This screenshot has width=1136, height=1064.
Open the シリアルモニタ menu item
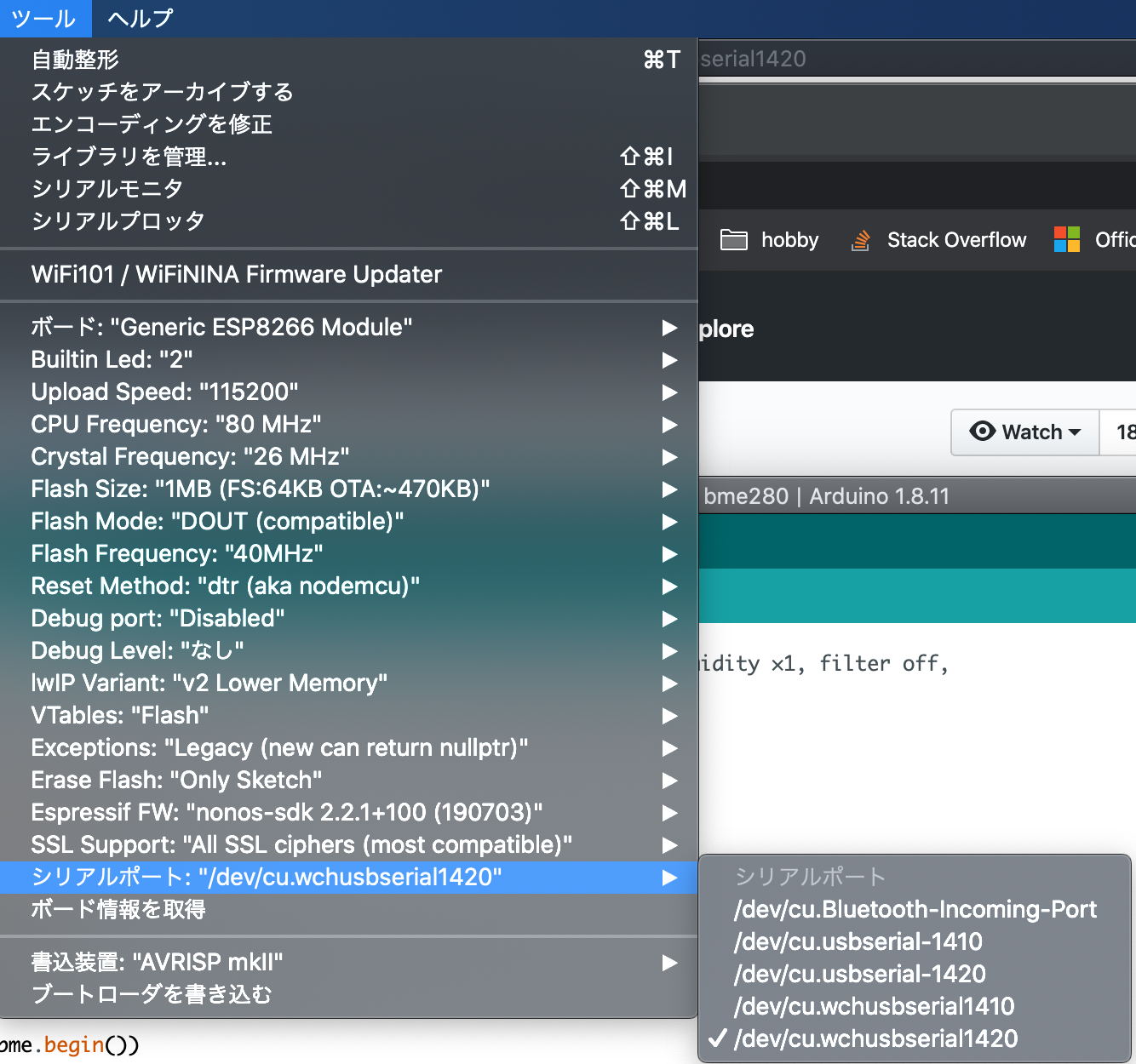[107, 189]
